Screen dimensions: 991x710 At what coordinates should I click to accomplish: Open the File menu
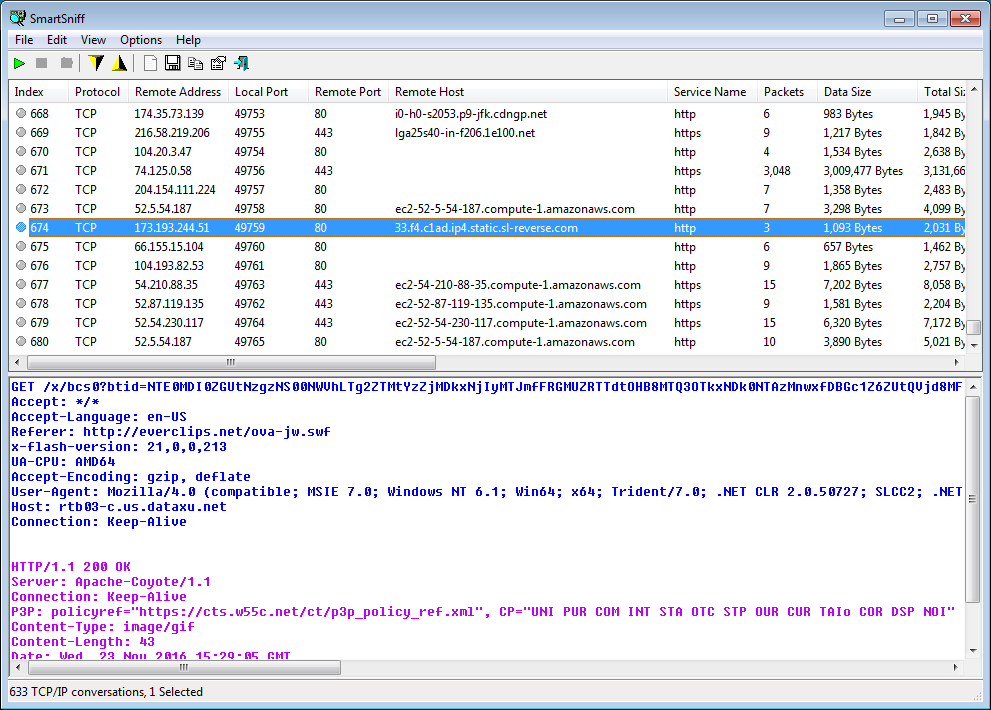click(24, 40)
